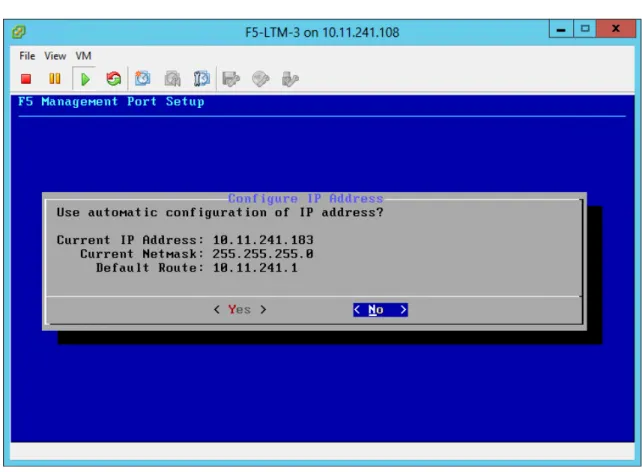Maximize the F5-LTM-3 console window
The width and height of the screenshot is (642, 472).
585,29
